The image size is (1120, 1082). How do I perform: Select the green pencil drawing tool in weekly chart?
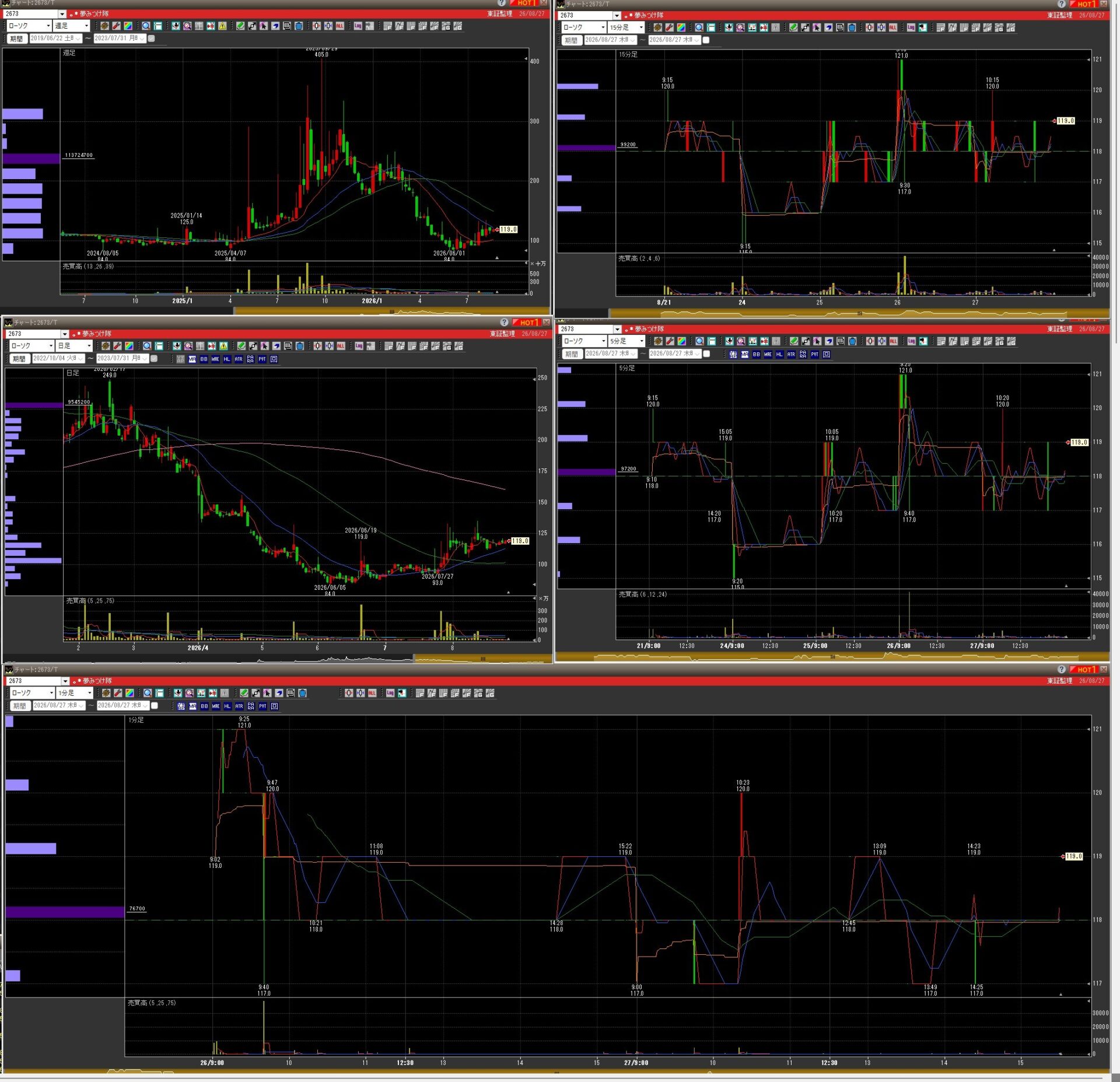click(240, 26)
